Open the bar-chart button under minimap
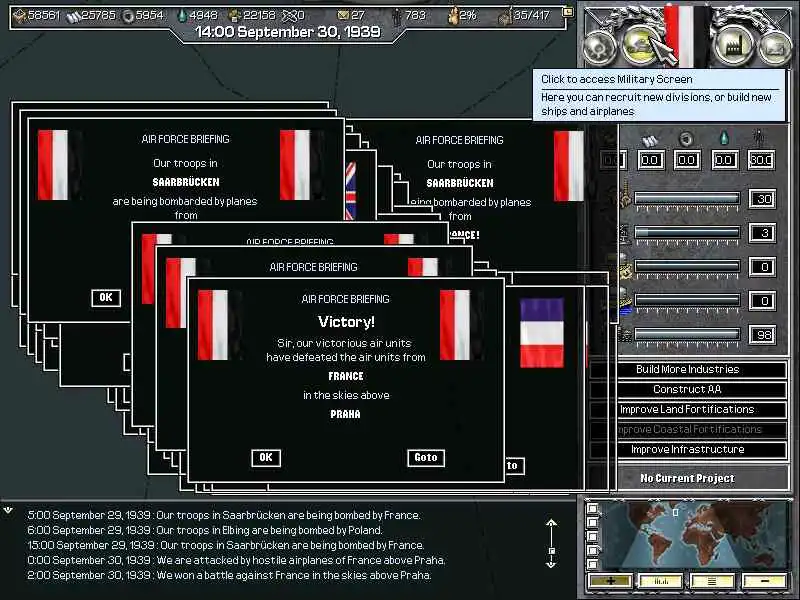This screenshot has width=800, height=600. coord(661,581)
